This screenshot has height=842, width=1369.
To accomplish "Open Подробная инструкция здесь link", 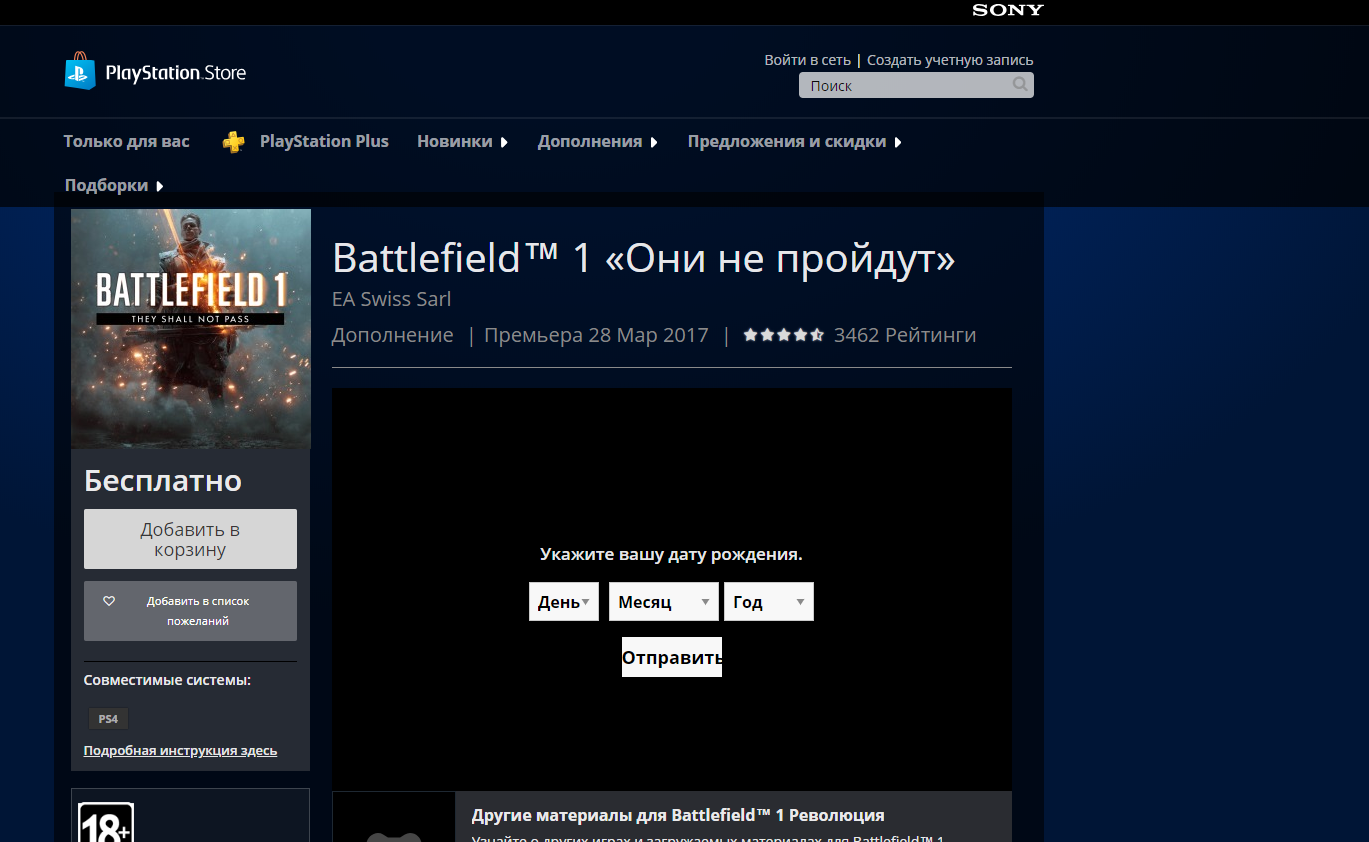I will coord(180,751).
